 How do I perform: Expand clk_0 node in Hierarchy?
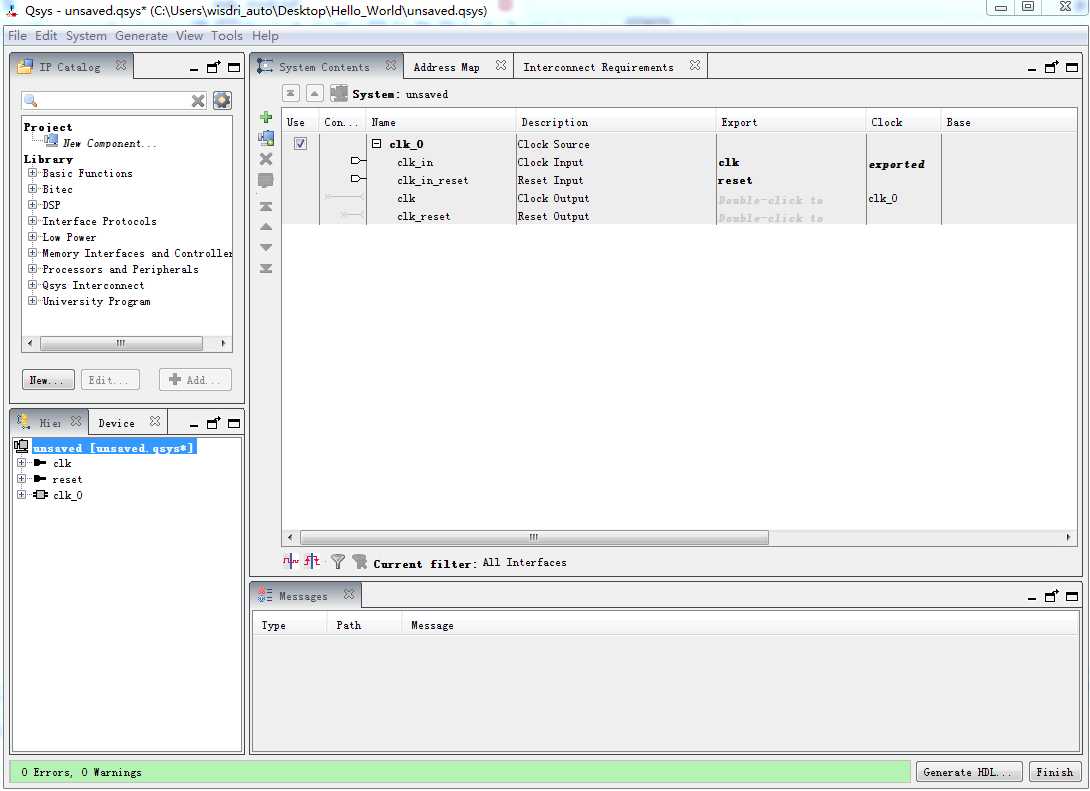pos(22,494)
